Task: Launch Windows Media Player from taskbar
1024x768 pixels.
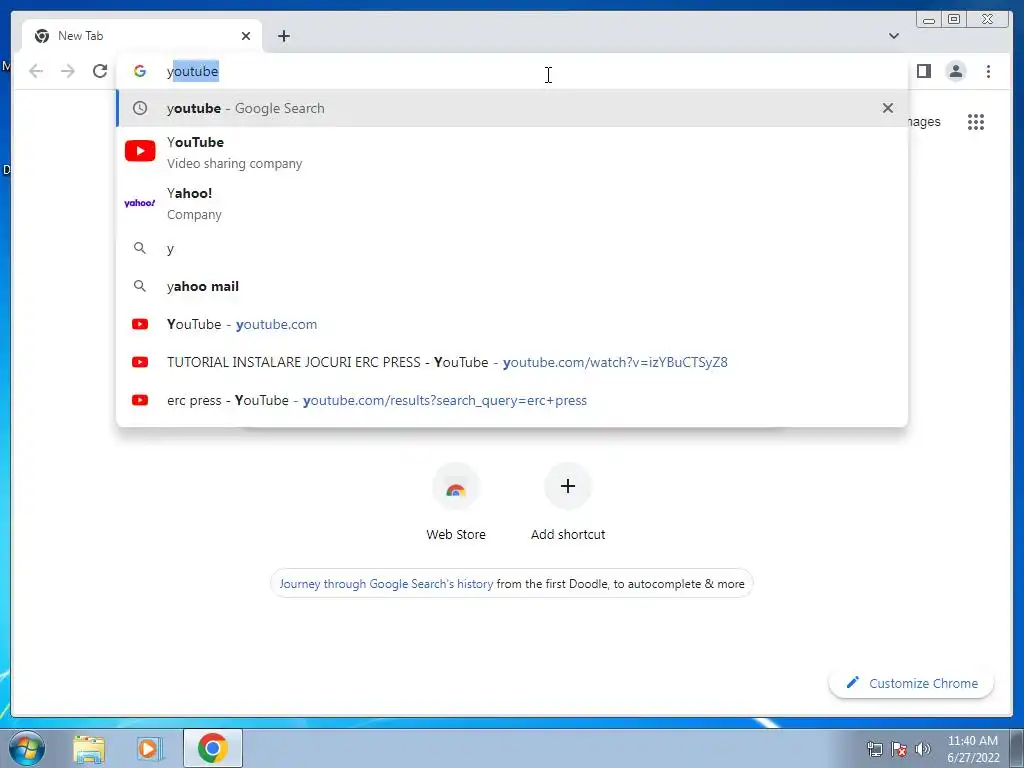Action: (148, 749)
